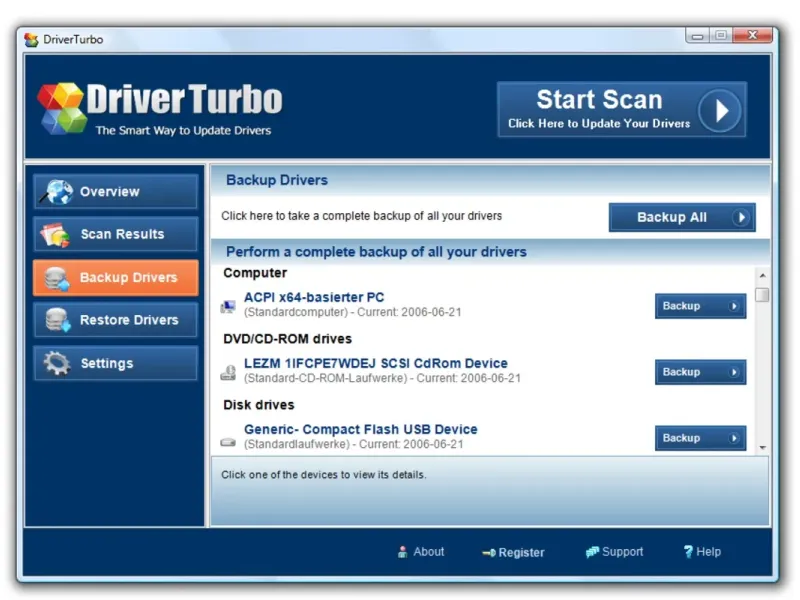This screenshot has height=600, width=800.
Task: Open the Help link
Action: pyautogui.click(x=702, y=552)
